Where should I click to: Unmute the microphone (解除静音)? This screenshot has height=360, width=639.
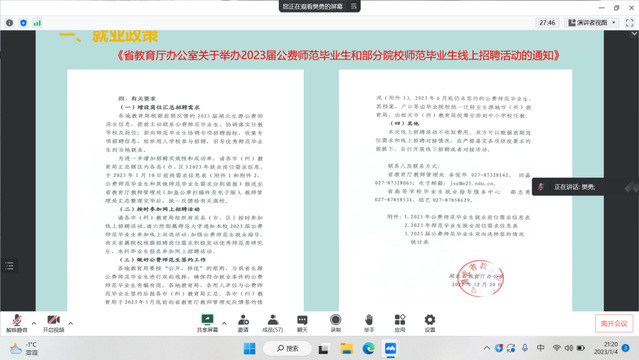pyautogui.click(x=17, y=324)
